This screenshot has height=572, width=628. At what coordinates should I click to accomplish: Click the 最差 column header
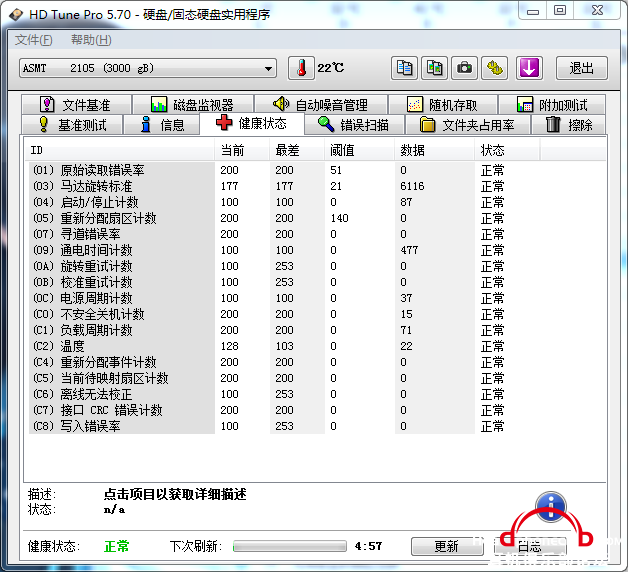(297, 150)
